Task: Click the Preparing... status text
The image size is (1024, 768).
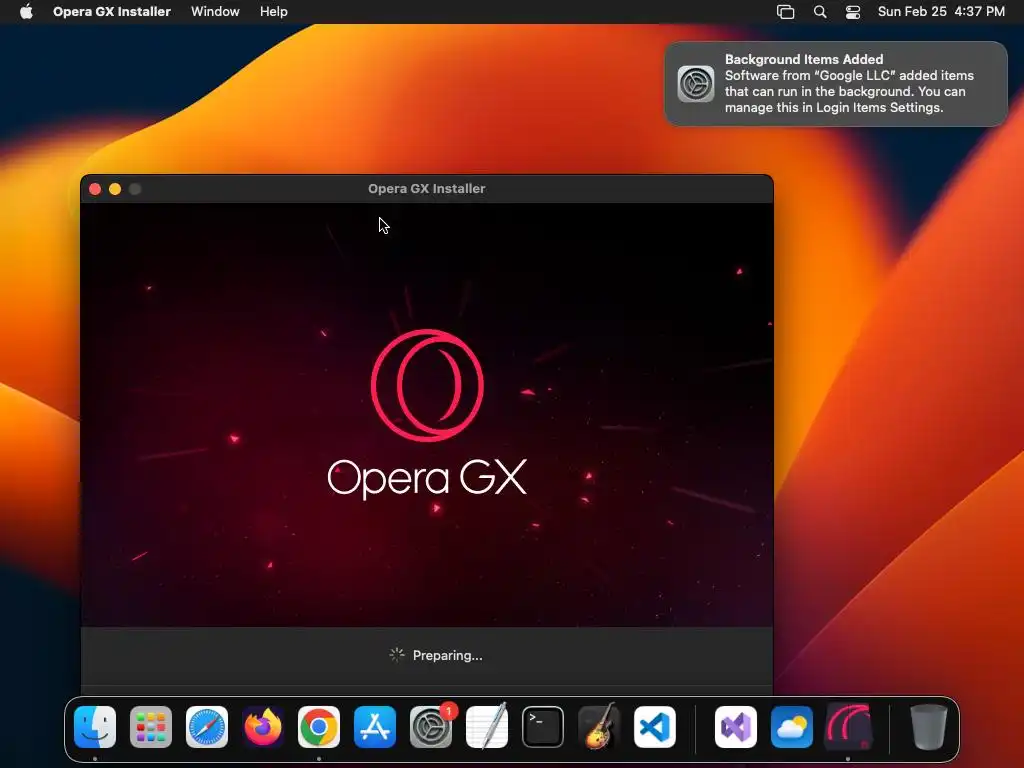Action: pyautogui.click(x=447, y=655)
